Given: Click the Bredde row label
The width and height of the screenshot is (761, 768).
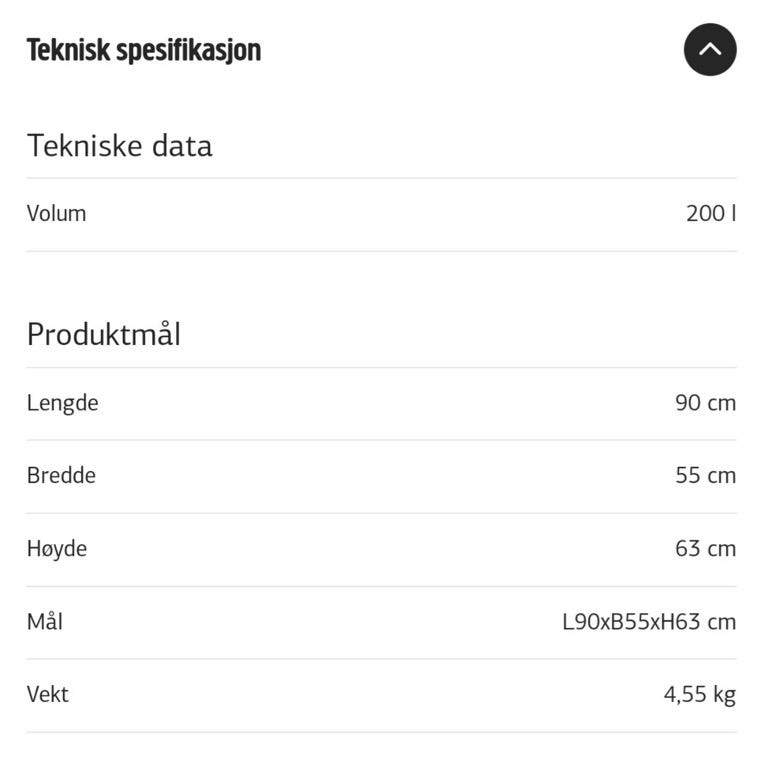Looking at the screenshot, I should [x=61, y=476].
